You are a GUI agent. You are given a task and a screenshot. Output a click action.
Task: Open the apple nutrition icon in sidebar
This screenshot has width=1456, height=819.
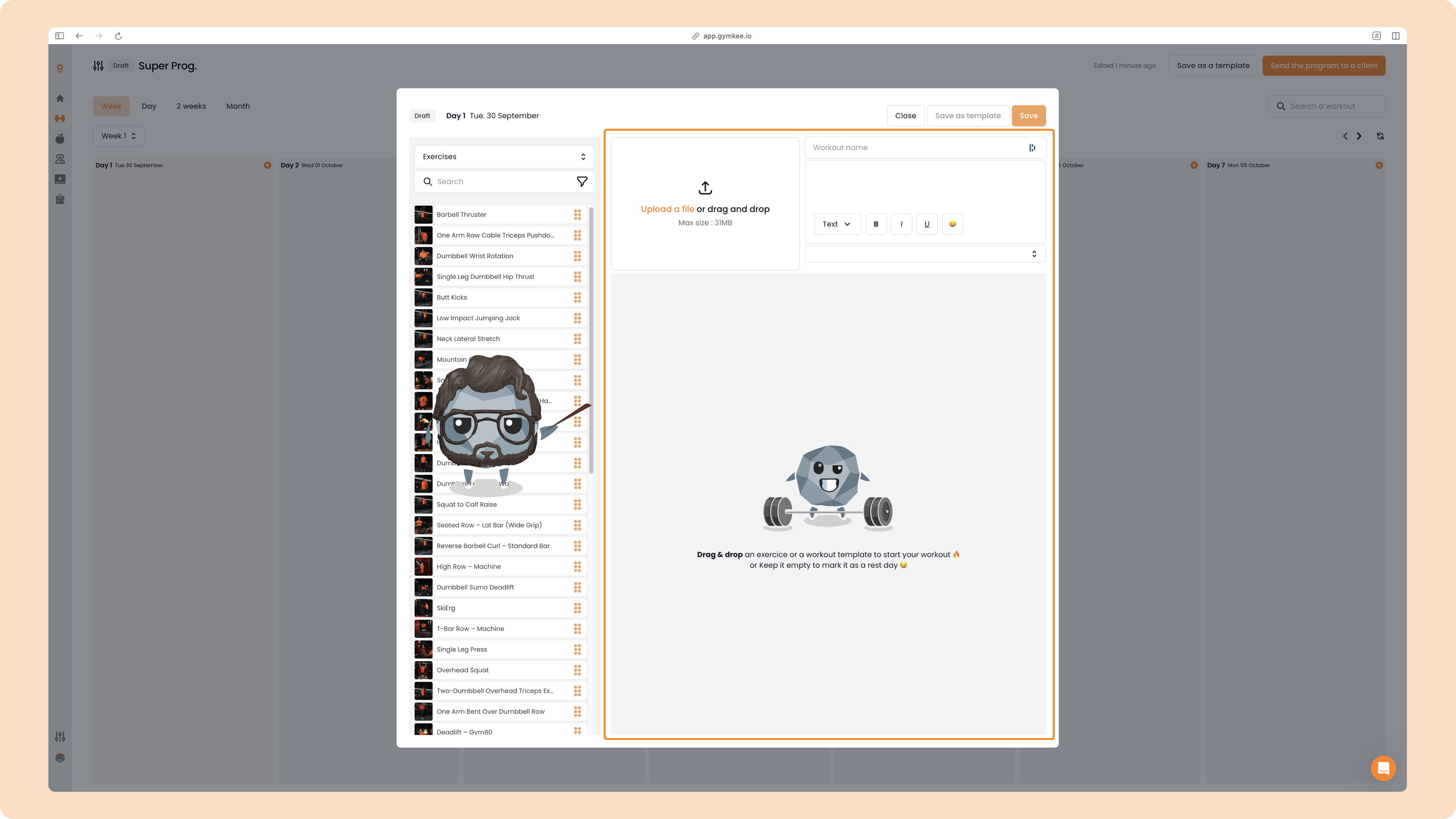click(x=60, y=139)
